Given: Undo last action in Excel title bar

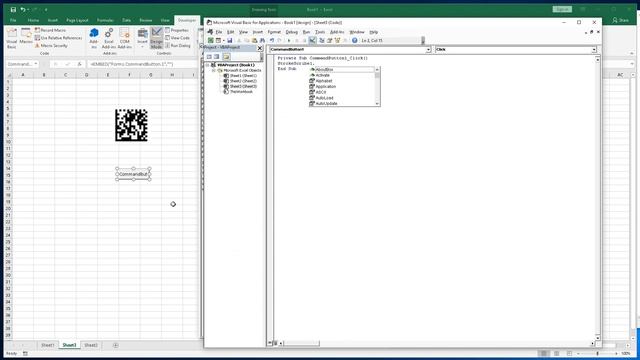Looking at the screenshot, I should pos(23,9).
